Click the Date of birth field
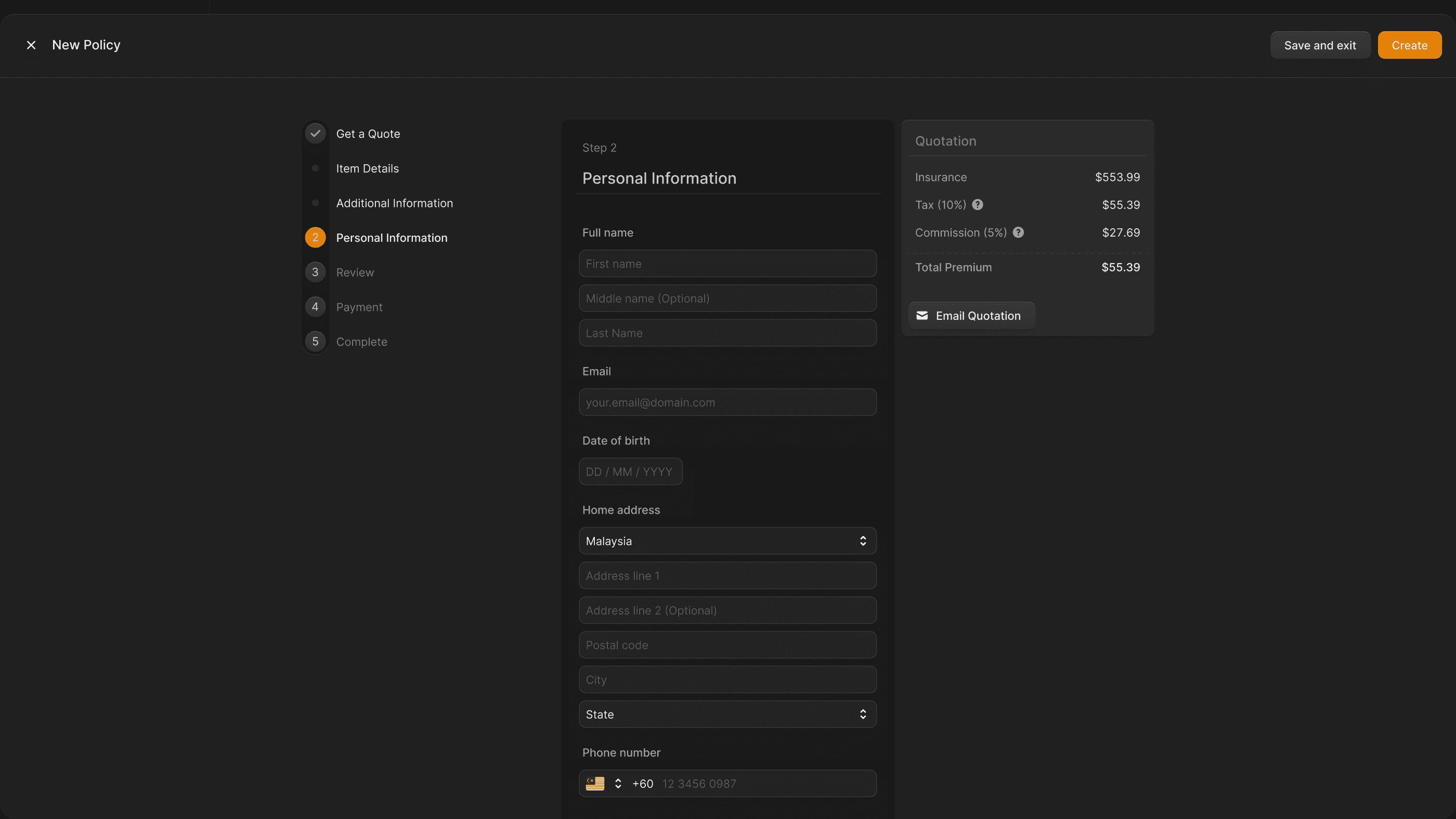 630,472
